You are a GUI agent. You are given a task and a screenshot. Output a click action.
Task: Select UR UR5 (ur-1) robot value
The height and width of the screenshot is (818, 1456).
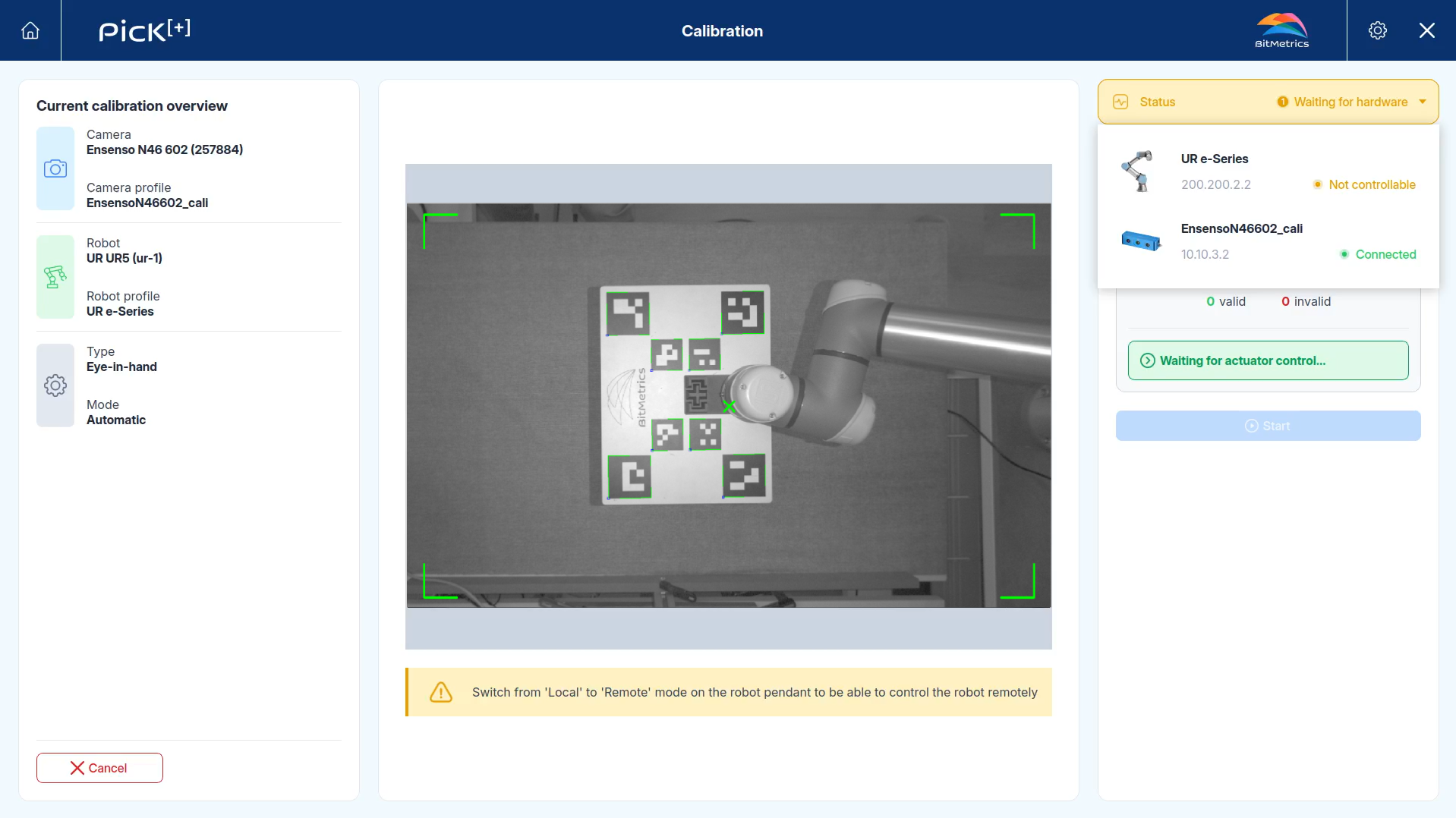click(x=124, y=258)
